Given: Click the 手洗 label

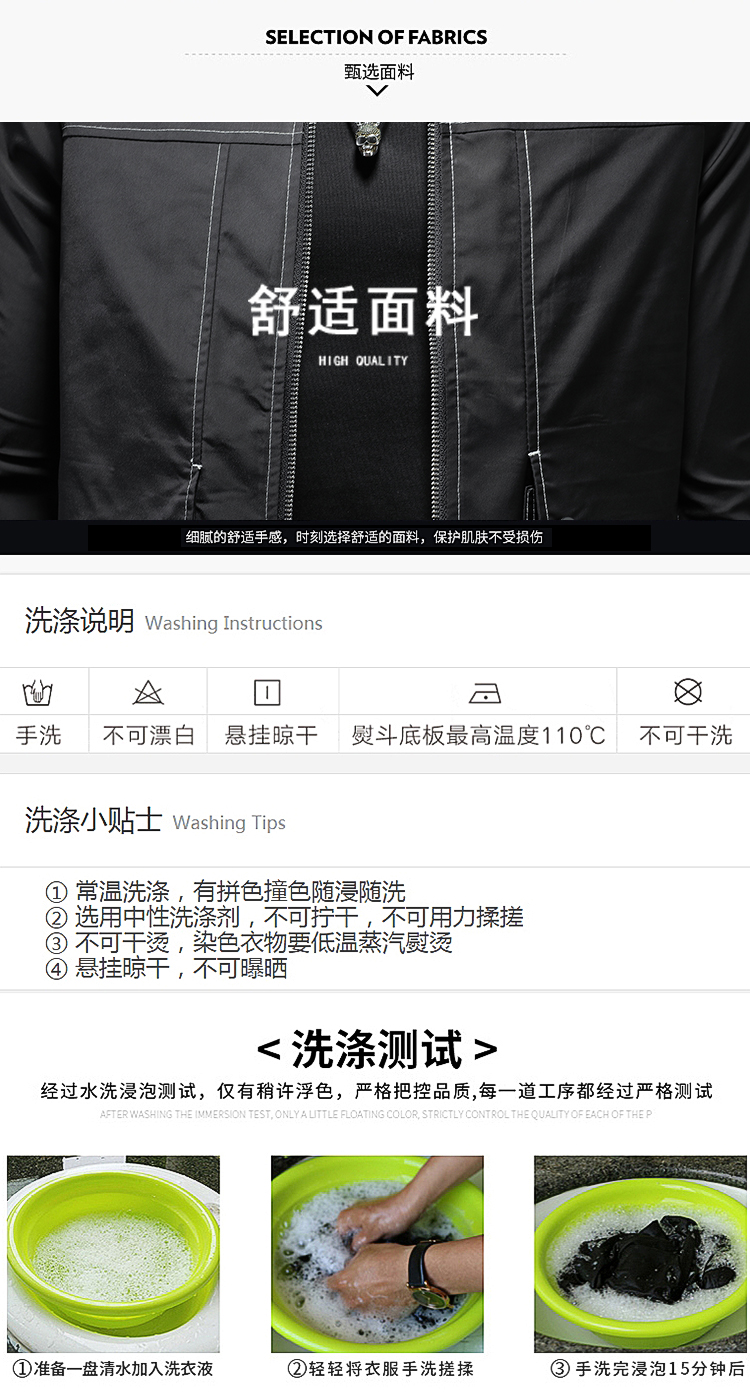Looking at the screenshot, I should (x=38, y=736).
